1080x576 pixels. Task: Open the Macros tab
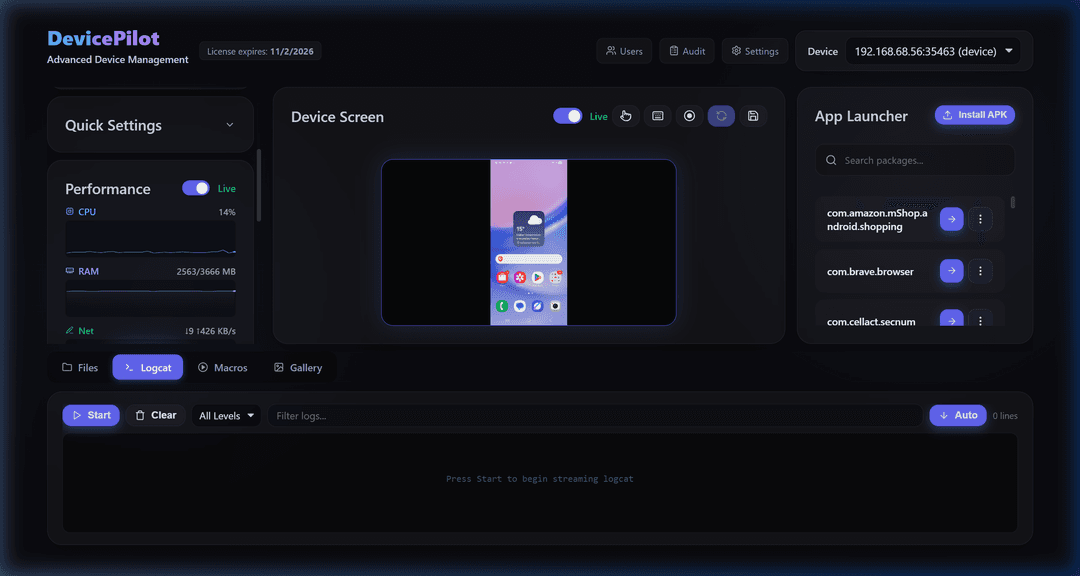pyautogui.click(x=222, y=367)
